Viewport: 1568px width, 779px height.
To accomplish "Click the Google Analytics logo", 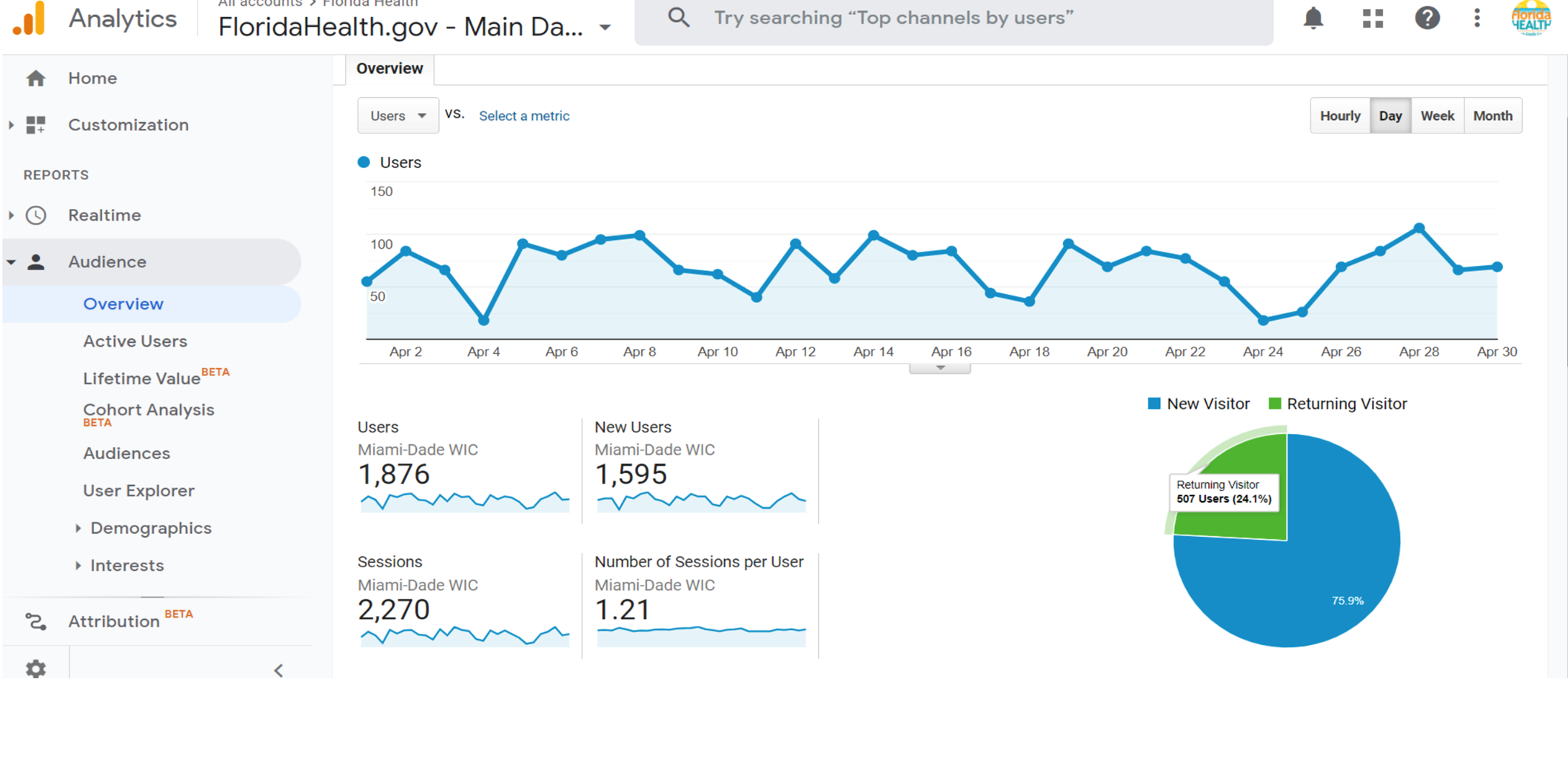I will [30, 18].
